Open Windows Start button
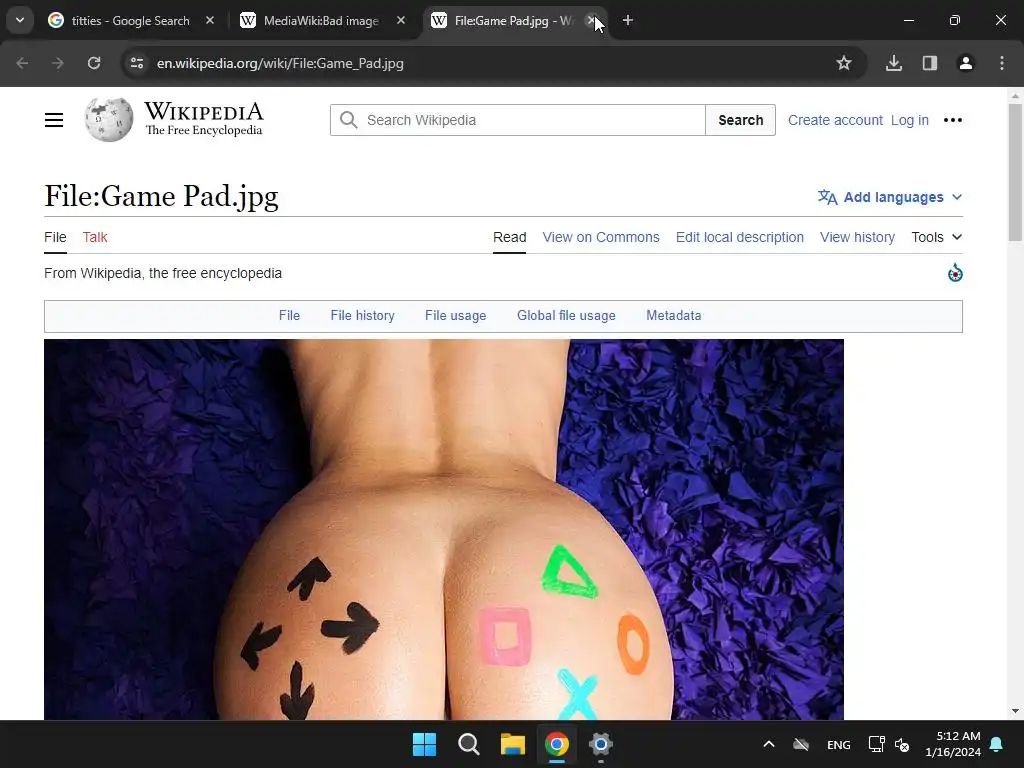This screenshot has width=1024, height=768. click(424, 744)
